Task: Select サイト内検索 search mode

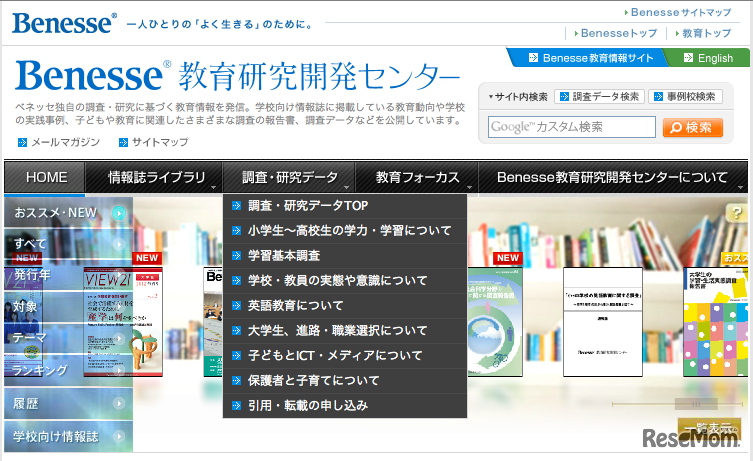Action: click(518, 97)
